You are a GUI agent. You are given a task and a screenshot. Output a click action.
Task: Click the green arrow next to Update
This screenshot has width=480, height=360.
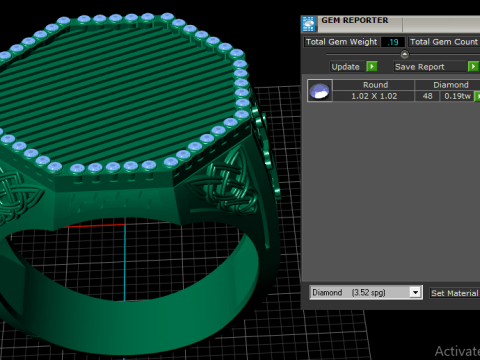pyautogui.click(x=372, y=67)
